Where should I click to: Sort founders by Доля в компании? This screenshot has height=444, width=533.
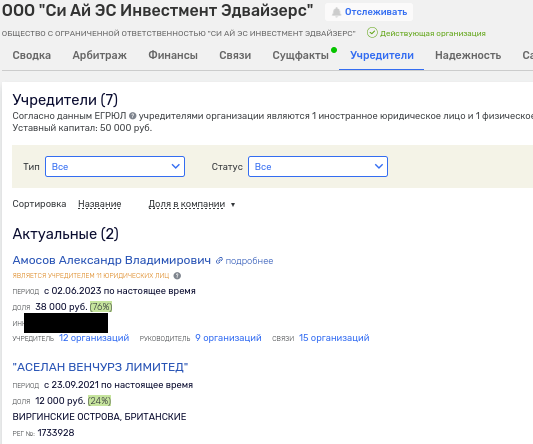187,204
